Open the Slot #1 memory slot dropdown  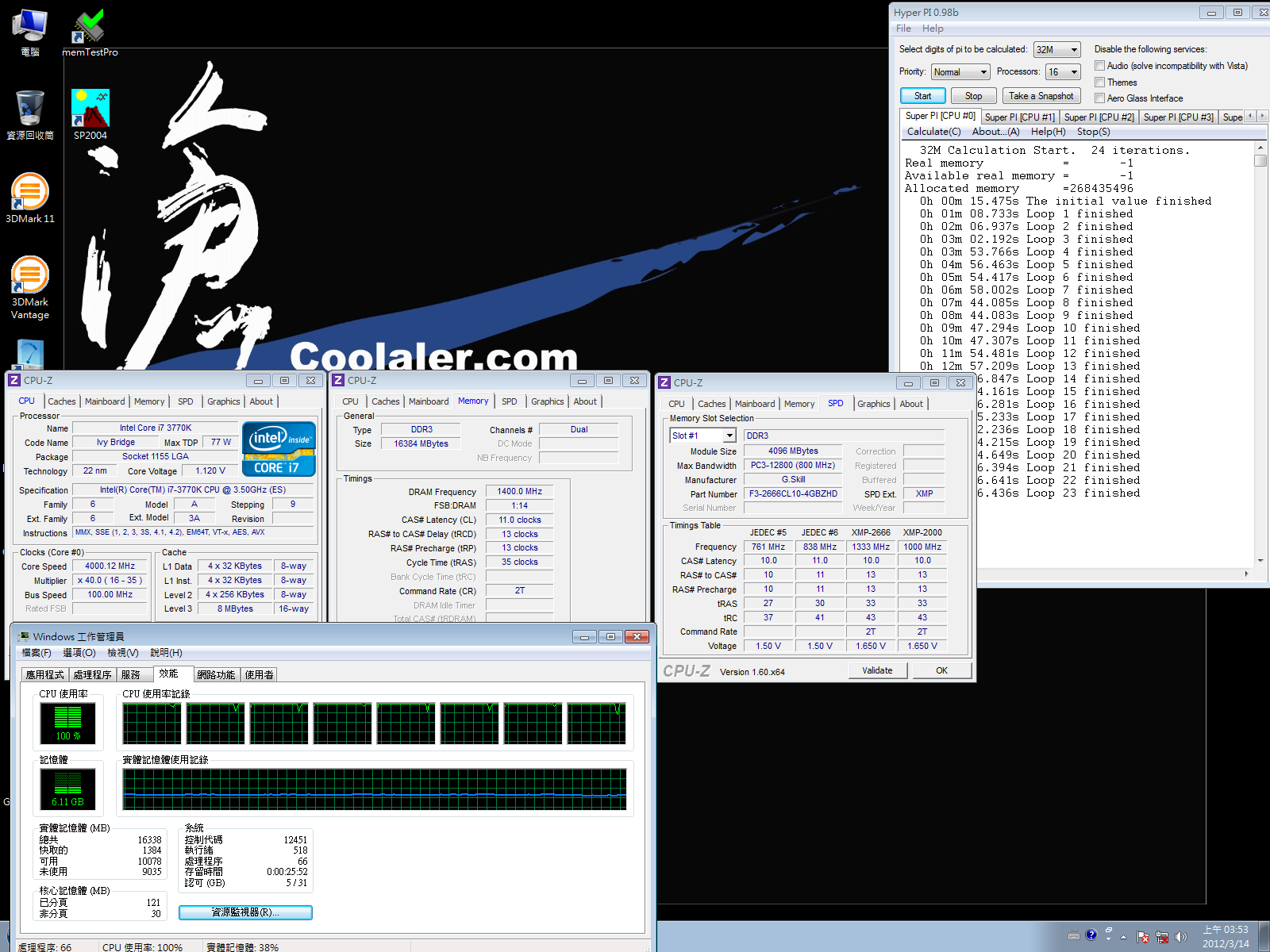click(x=703, y=436)
